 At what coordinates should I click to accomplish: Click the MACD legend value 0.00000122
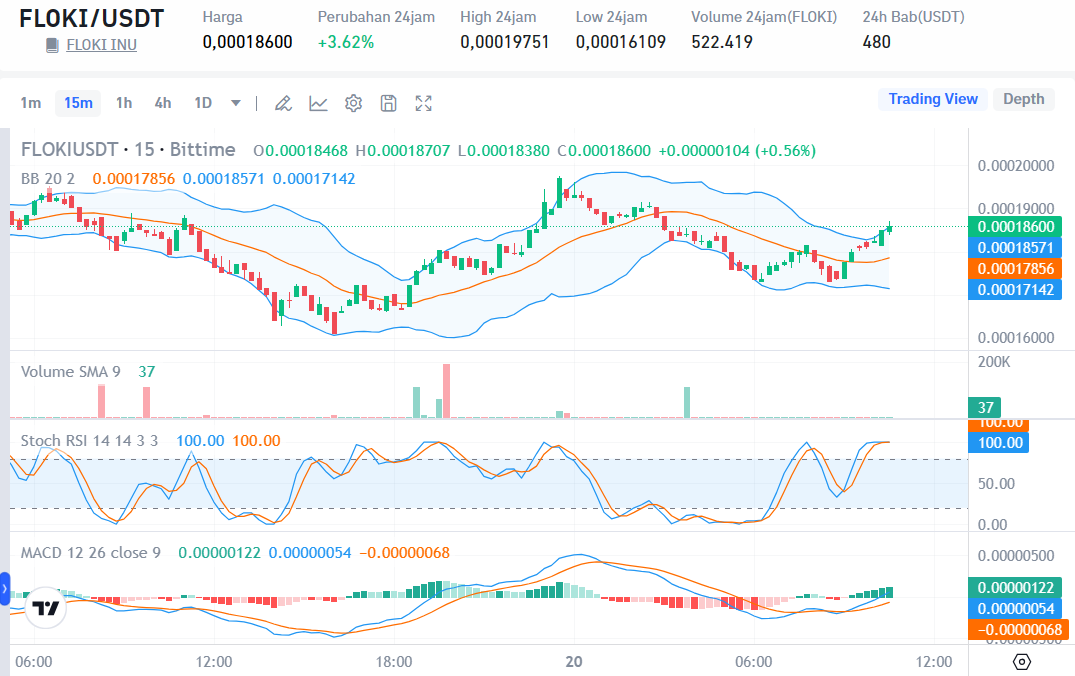[219, 553]
